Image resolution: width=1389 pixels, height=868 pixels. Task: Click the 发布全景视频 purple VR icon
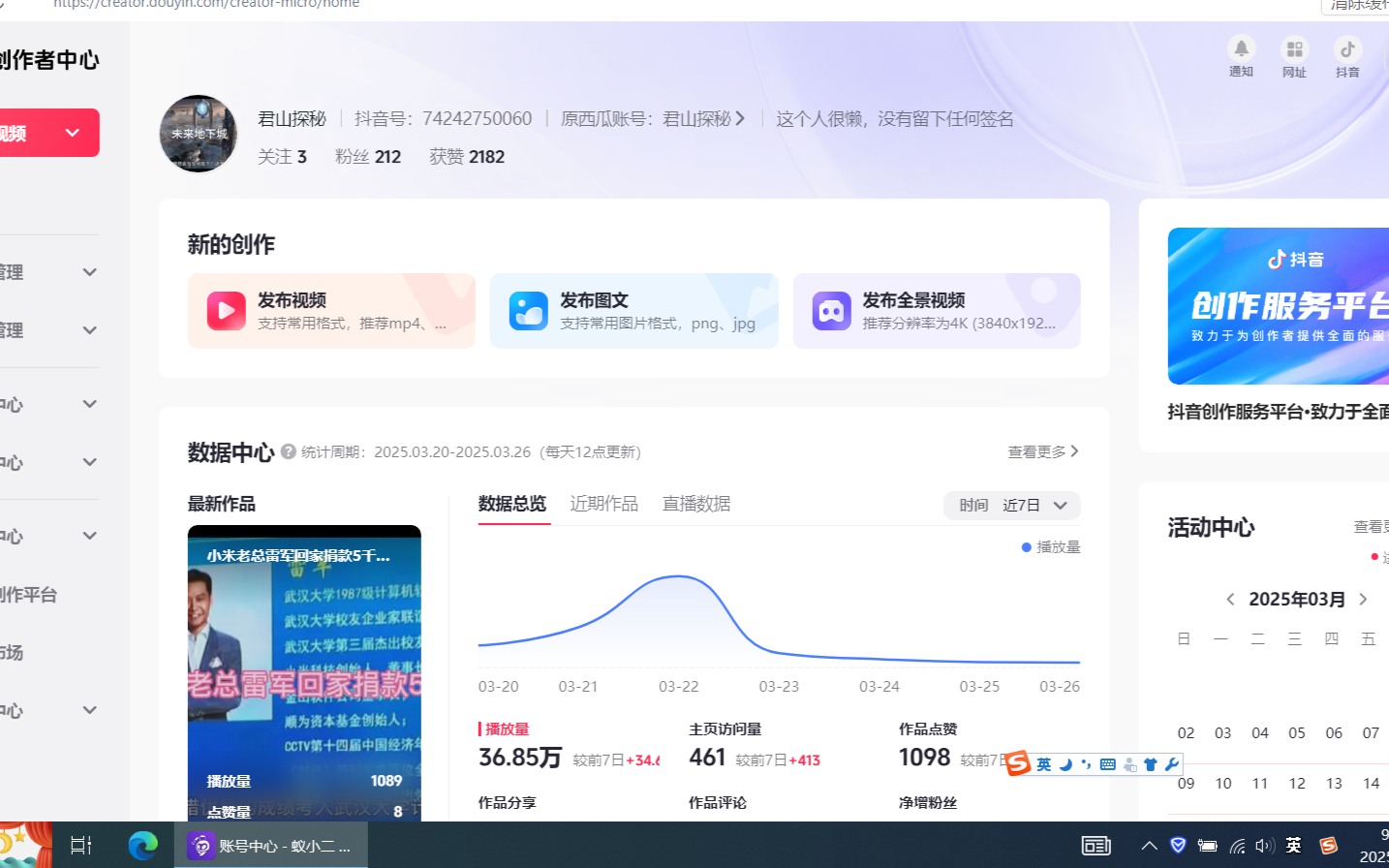click(831, 311)
